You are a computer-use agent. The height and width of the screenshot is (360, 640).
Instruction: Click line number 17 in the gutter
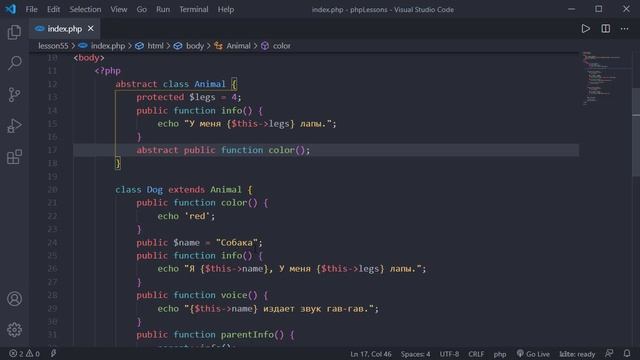pyautogui.click(x=52, y=150)
